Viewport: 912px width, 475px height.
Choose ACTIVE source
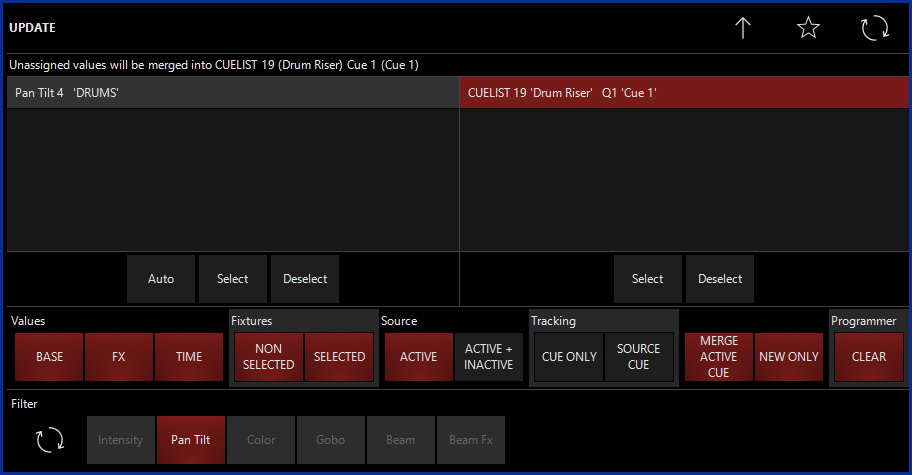[x=419, y=357]
